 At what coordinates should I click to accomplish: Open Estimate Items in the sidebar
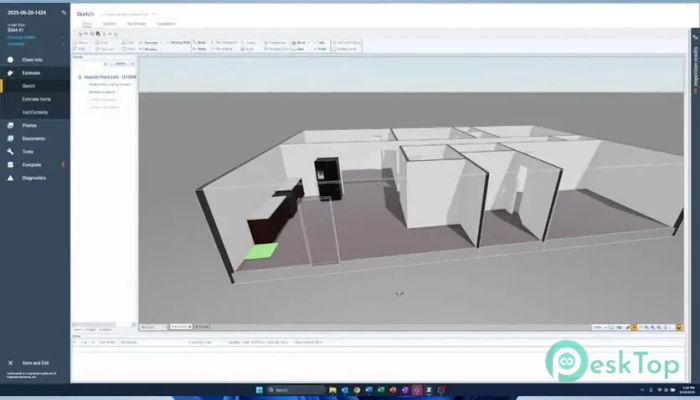[36, 99]
